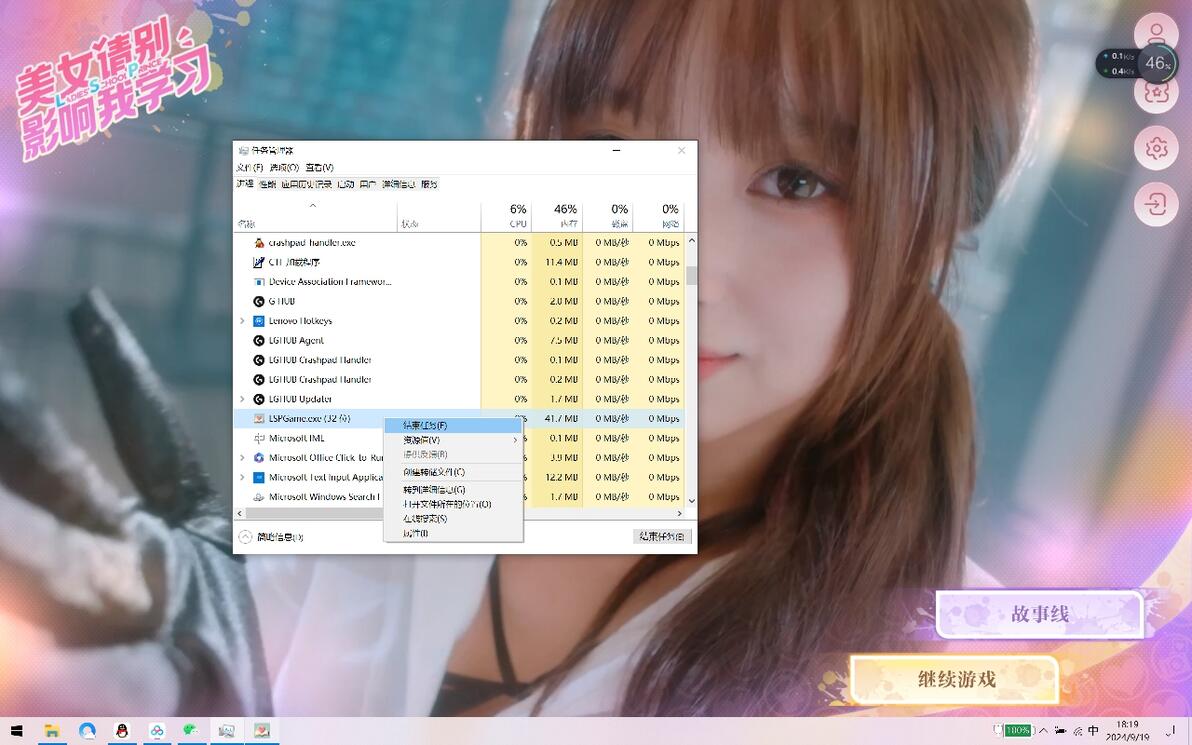The height and width of the screenshot is (745, 1192).
Task: Expand the LGHUB Updater process group
Action: pos(243,399)
